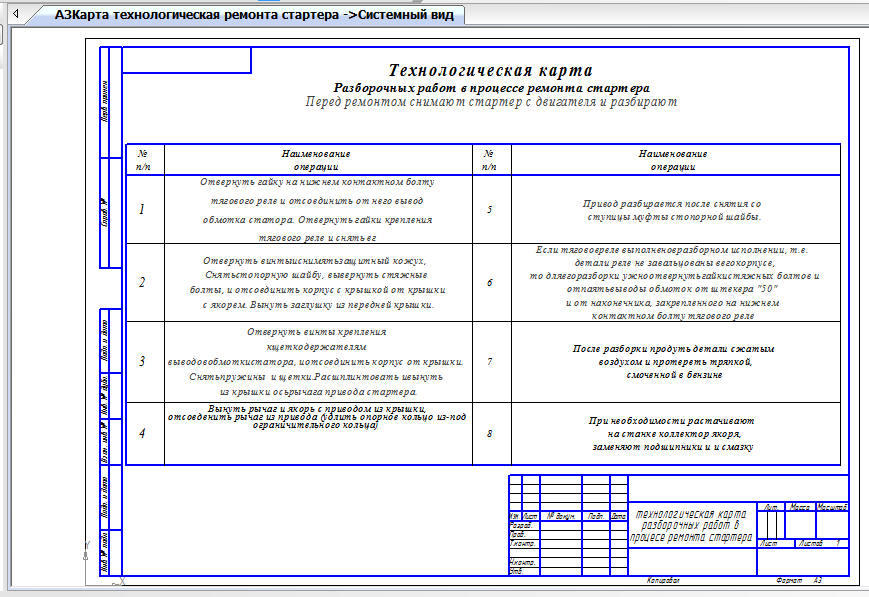The height and width of the screenshot is (597, 869).
Task: Select operation number 1 cell in the table
Action: pyautogui.click(x=143, y=210)
